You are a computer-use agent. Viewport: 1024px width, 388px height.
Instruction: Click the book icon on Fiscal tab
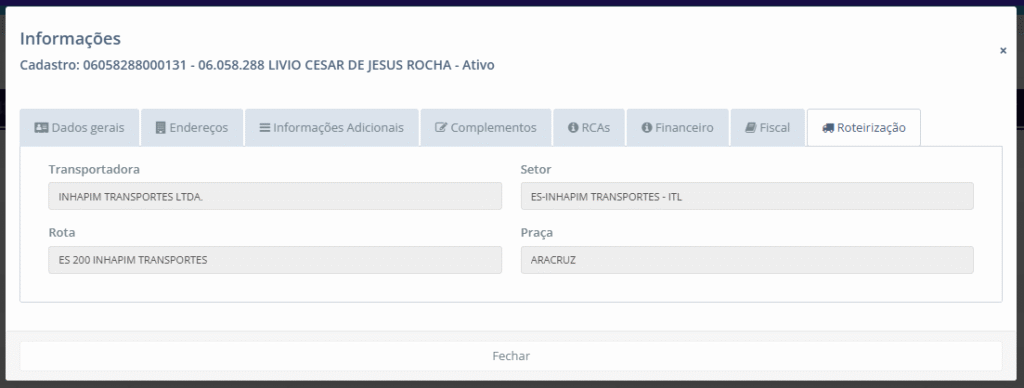(x=750, y=128)
